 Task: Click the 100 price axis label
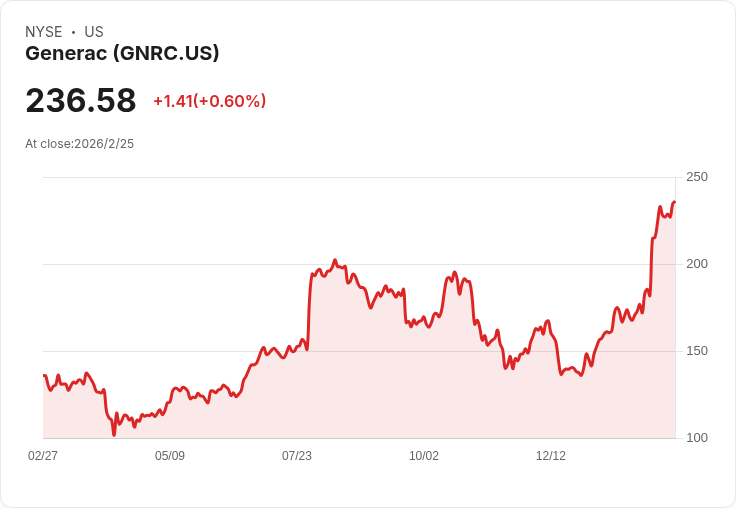(x=697, y=438)
